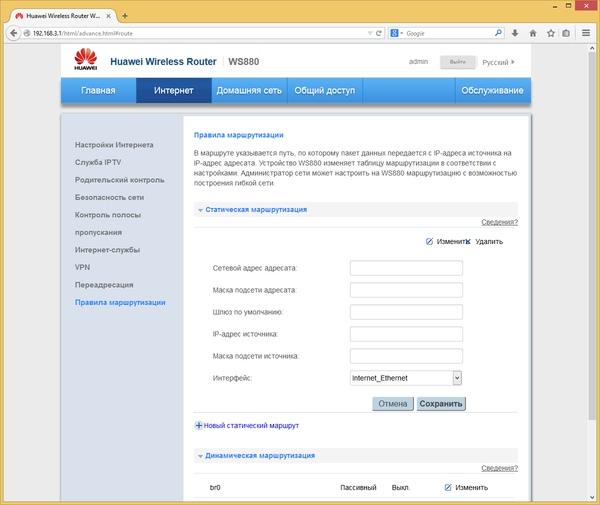The height and width of the screenshot is (505, 600).
Task: Click the admin username text
Action: click(x=418, y=62)
